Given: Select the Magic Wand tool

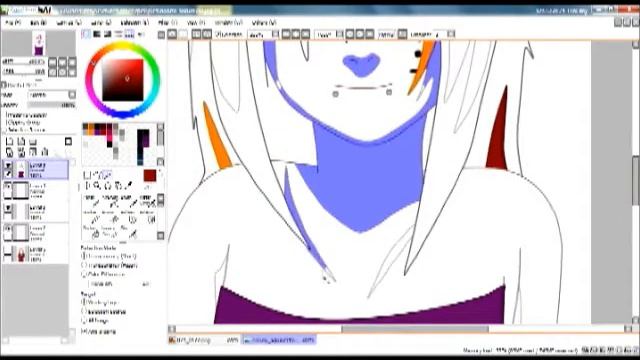Looking at the screenshot, I should [107, 175].
